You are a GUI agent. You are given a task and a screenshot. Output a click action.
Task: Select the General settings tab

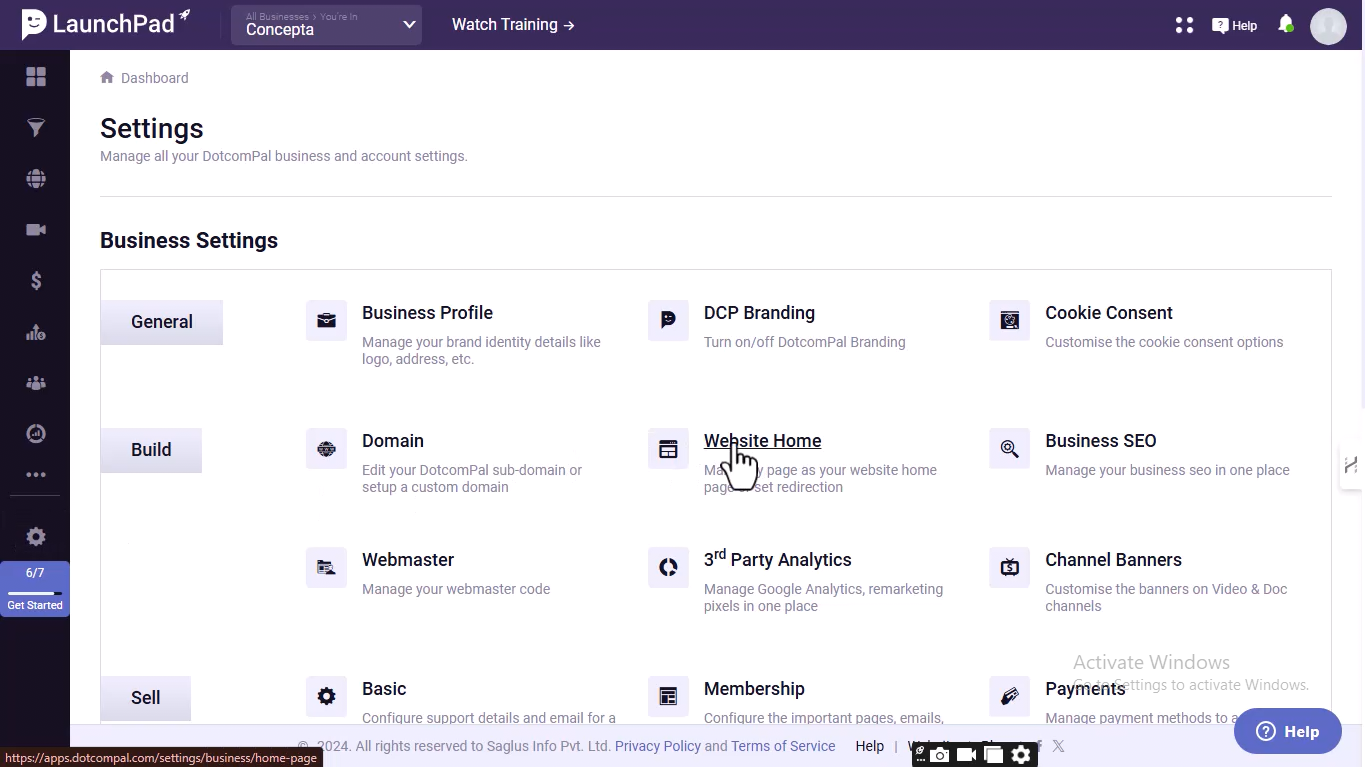162,322
